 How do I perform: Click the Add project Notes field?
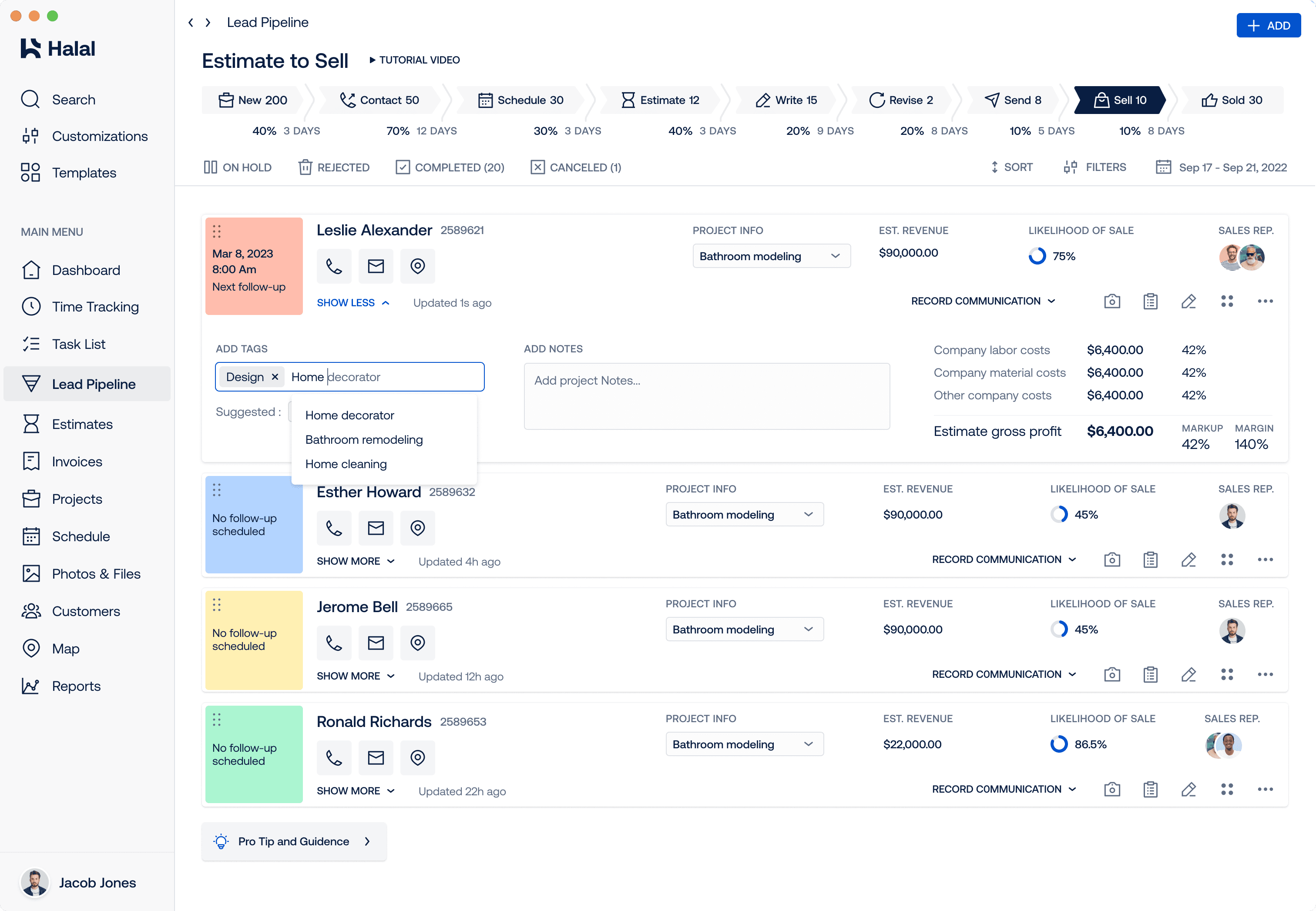point(707,395)
